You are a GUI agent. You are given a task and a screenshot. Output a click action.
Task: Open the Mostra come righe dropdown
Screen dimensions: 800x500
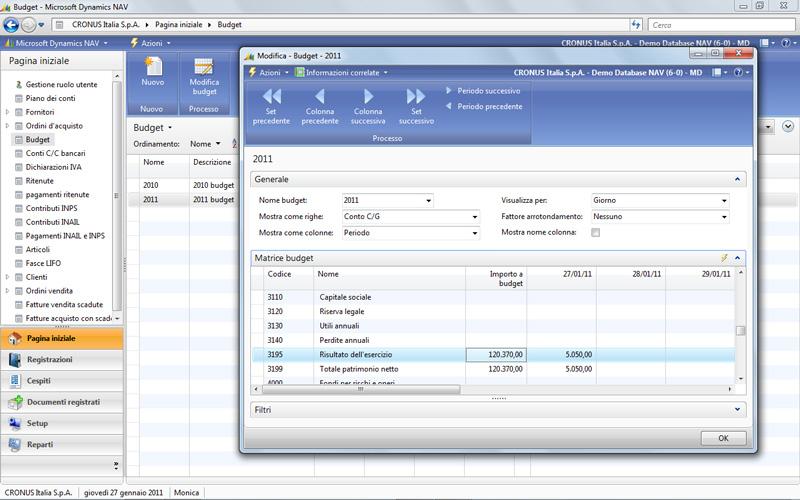tap(475, 217)
